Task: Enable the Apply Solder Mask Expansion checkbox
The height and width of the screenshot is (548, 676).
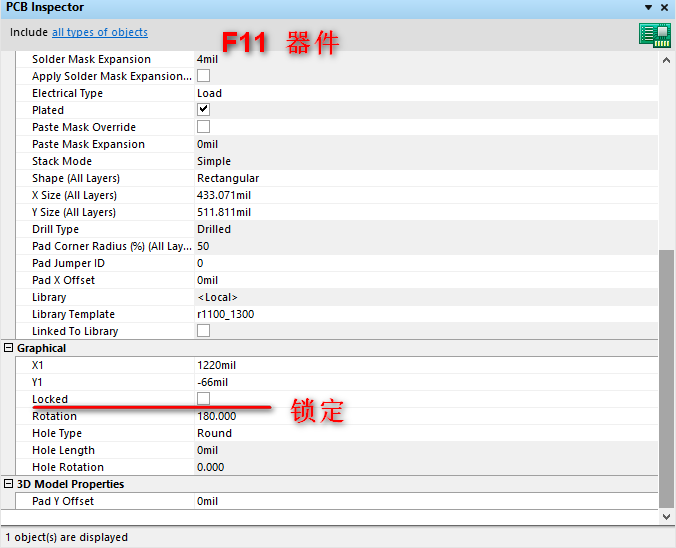Action: pos(204,76)
